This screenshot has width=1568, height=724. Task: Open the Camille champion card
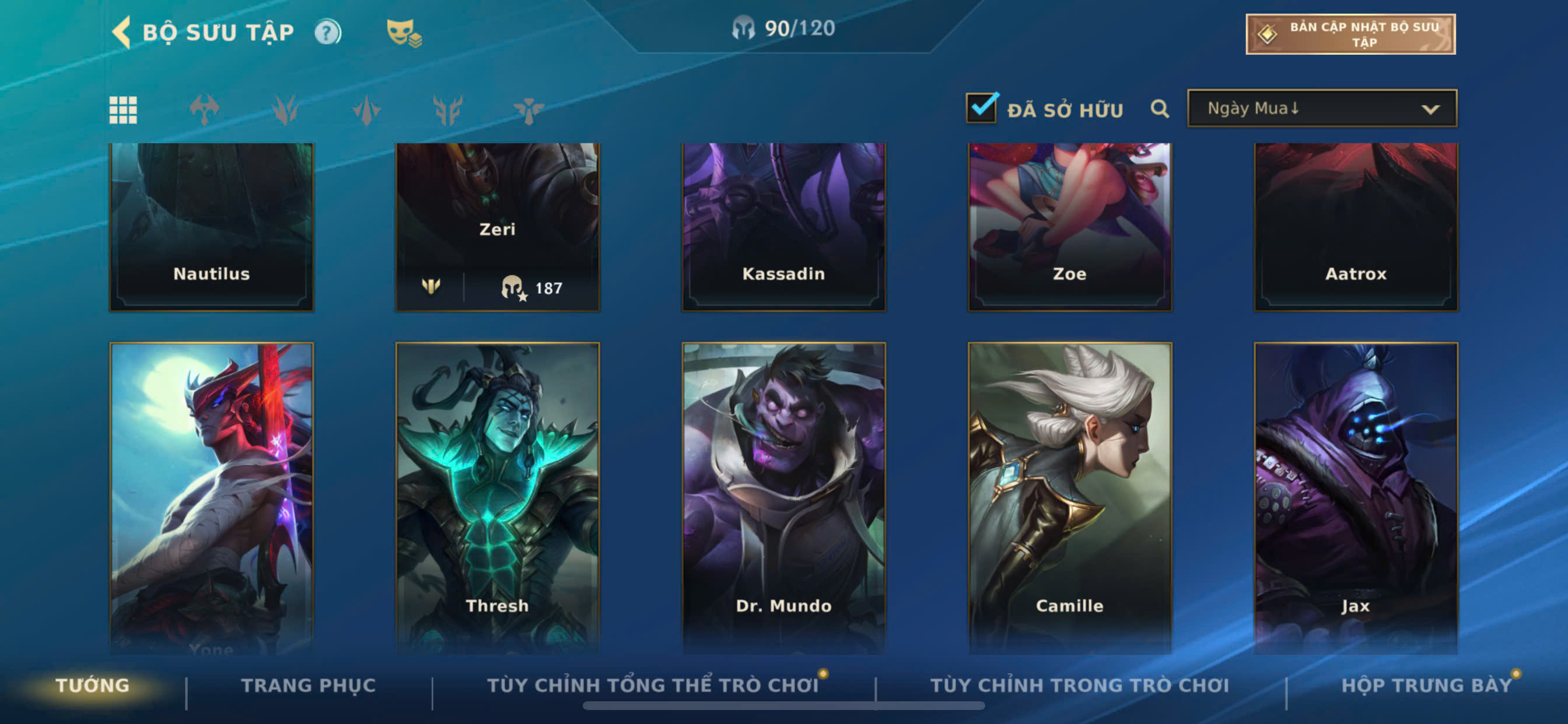[1069, 498]
